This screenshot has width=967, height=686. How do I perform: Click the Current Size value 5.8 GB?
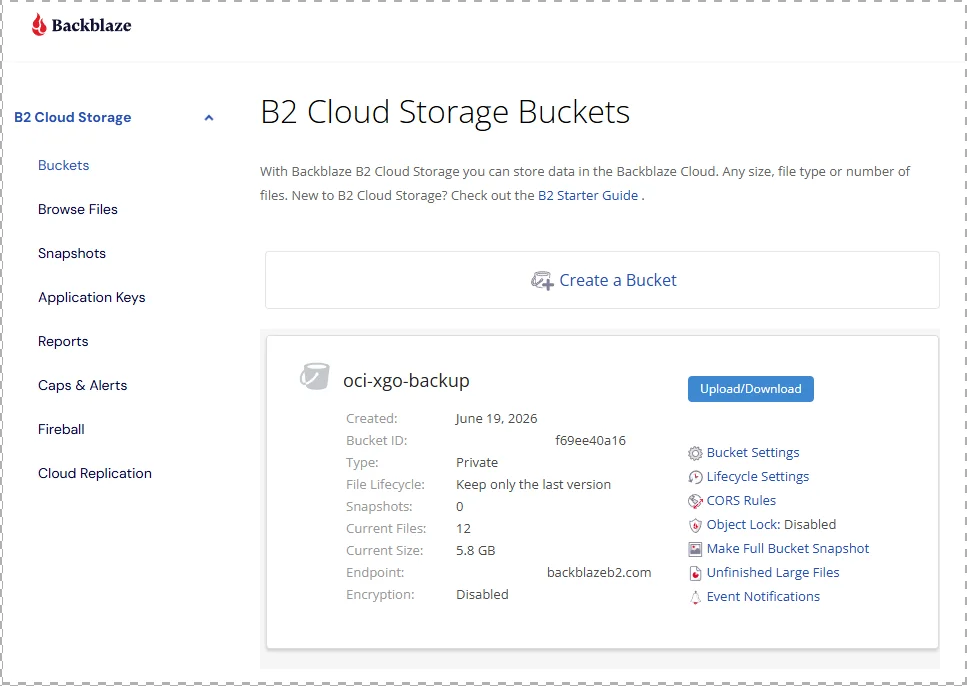[x=475, y=550]
